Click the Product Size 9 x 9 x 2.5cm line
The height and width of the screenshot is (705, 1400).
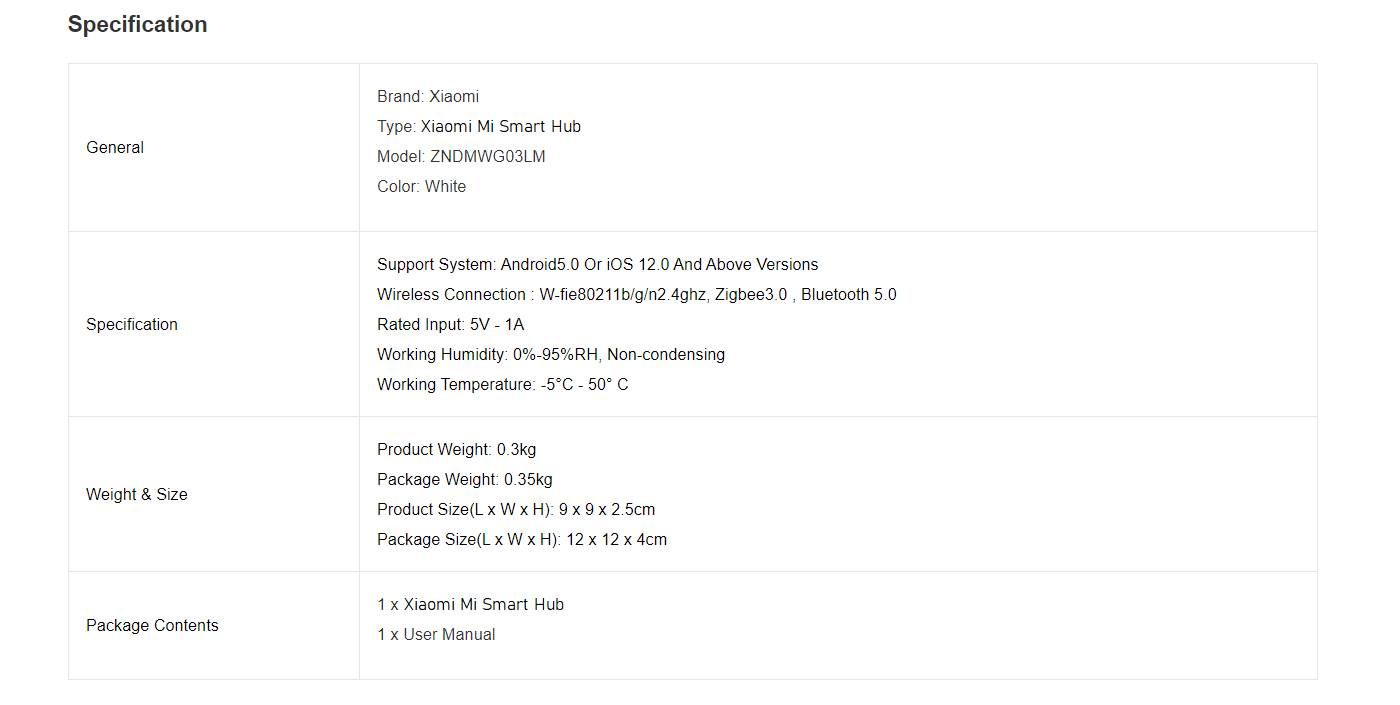point(516,509)
